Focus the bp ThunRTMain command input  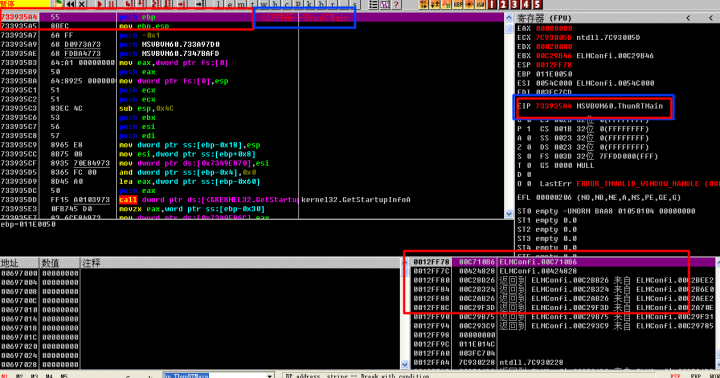(214, 376)
